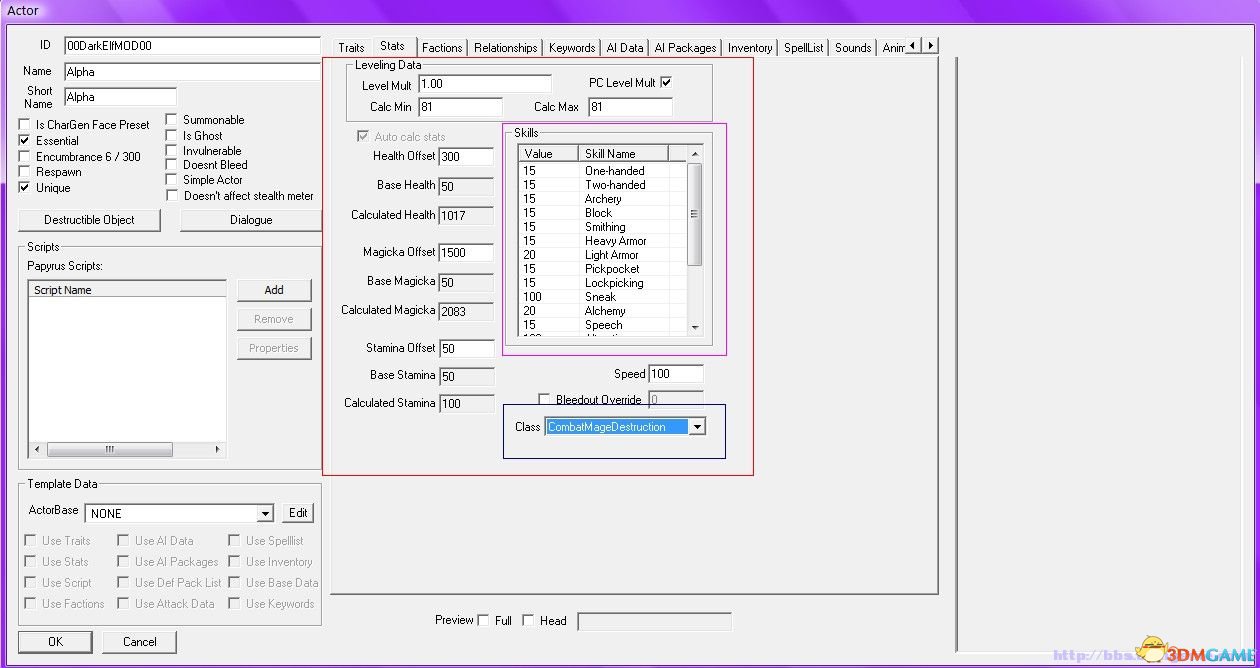The height and width of the screenshot is (668, 1260).
Task: Switch to the Inventory tab
Action: 750,47
